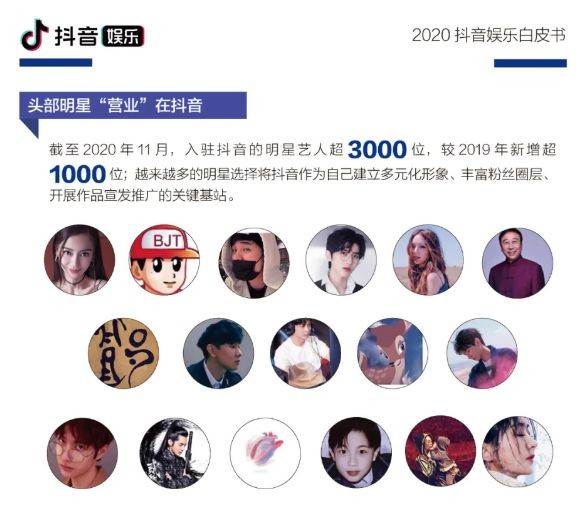Open the cartoon avatar with BJT cap

click(164, 260)
